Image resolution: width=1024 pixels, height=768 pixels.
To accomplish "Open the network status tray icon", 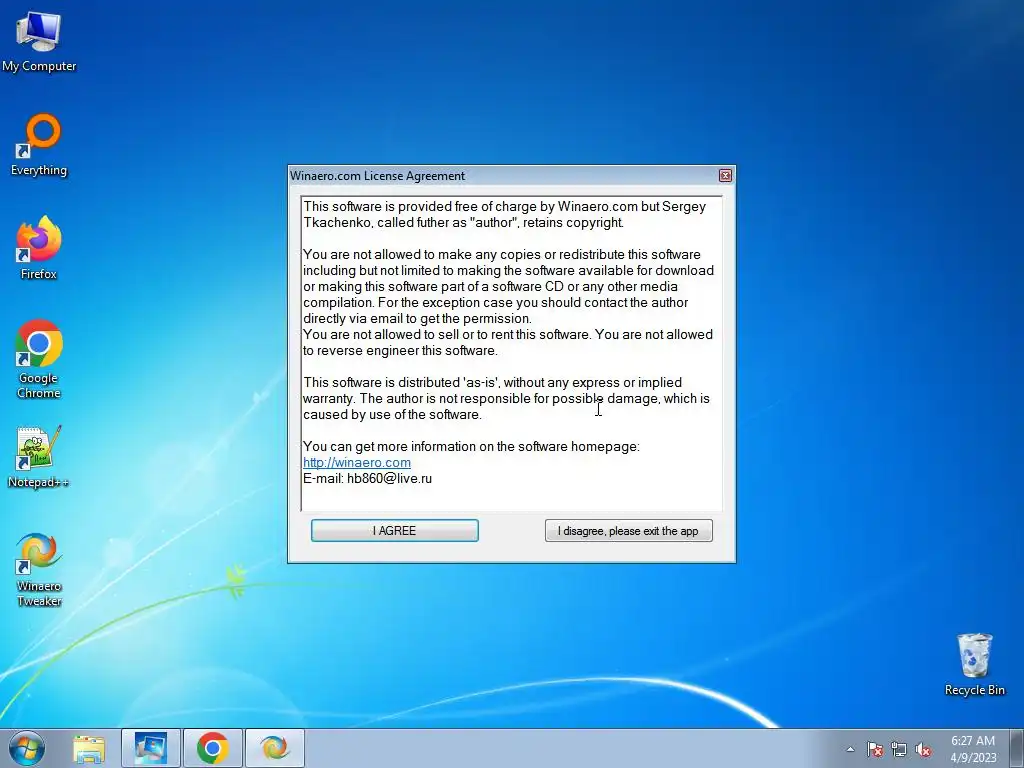I will click(x=899, y=749).
